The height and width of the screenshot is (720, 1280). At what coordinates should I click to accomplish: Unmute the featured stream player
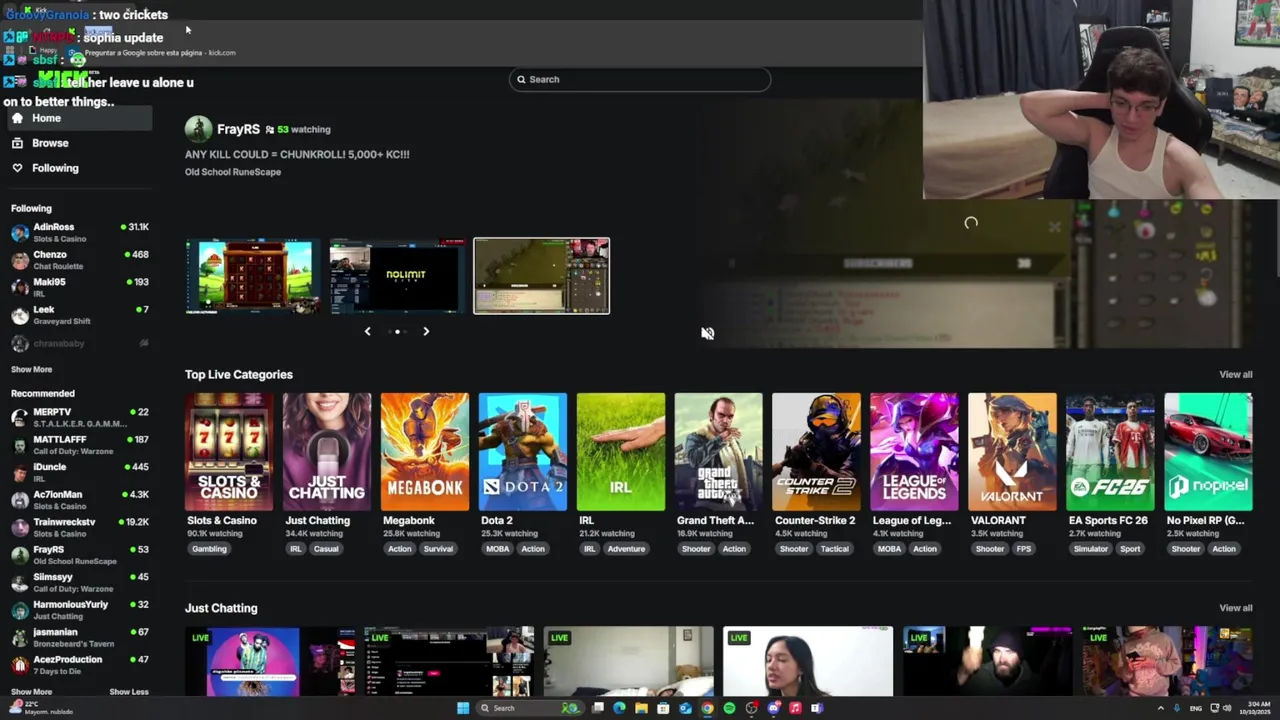707,334
